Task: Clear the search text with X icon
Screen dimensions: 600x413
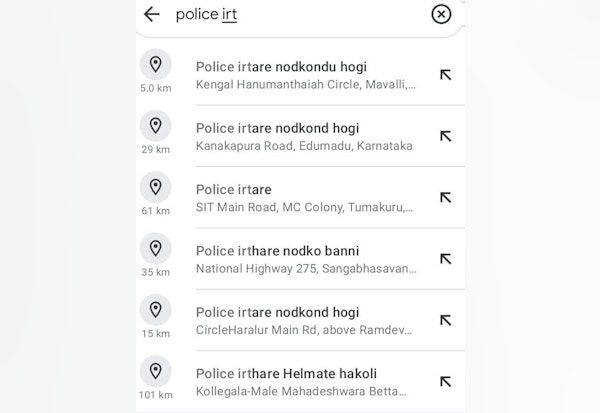Action: tap(441, 14)
